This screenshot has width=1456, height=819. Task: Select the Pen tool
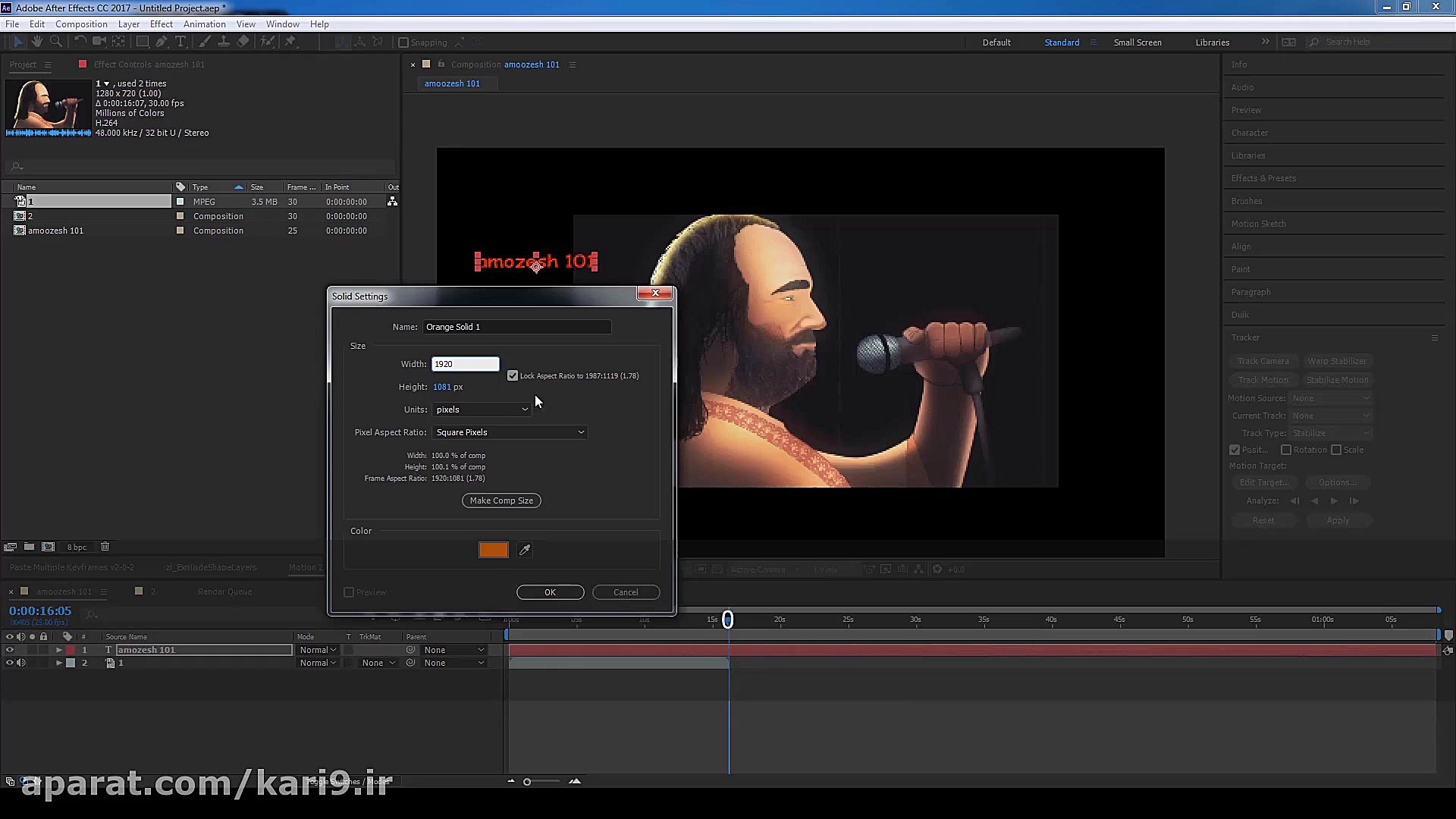(162, 42)
